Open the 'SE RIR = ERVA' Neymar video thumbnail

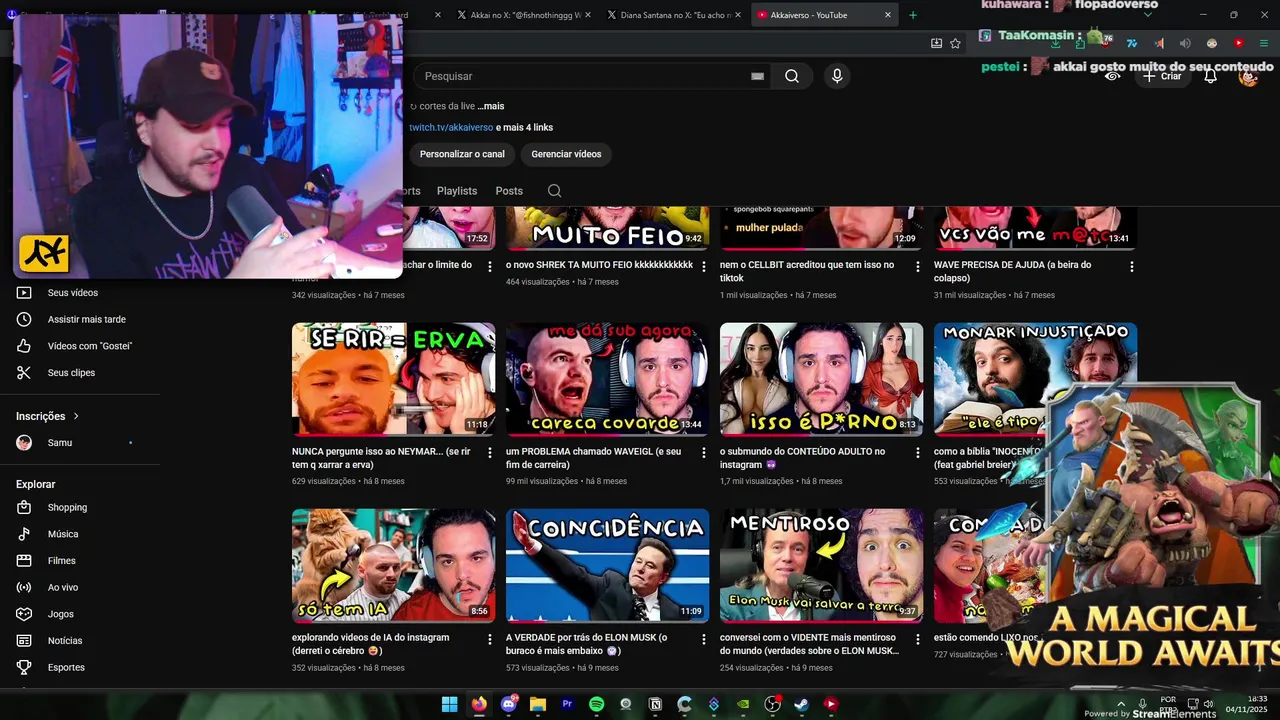pyautogui.click(x=393, y=379)
